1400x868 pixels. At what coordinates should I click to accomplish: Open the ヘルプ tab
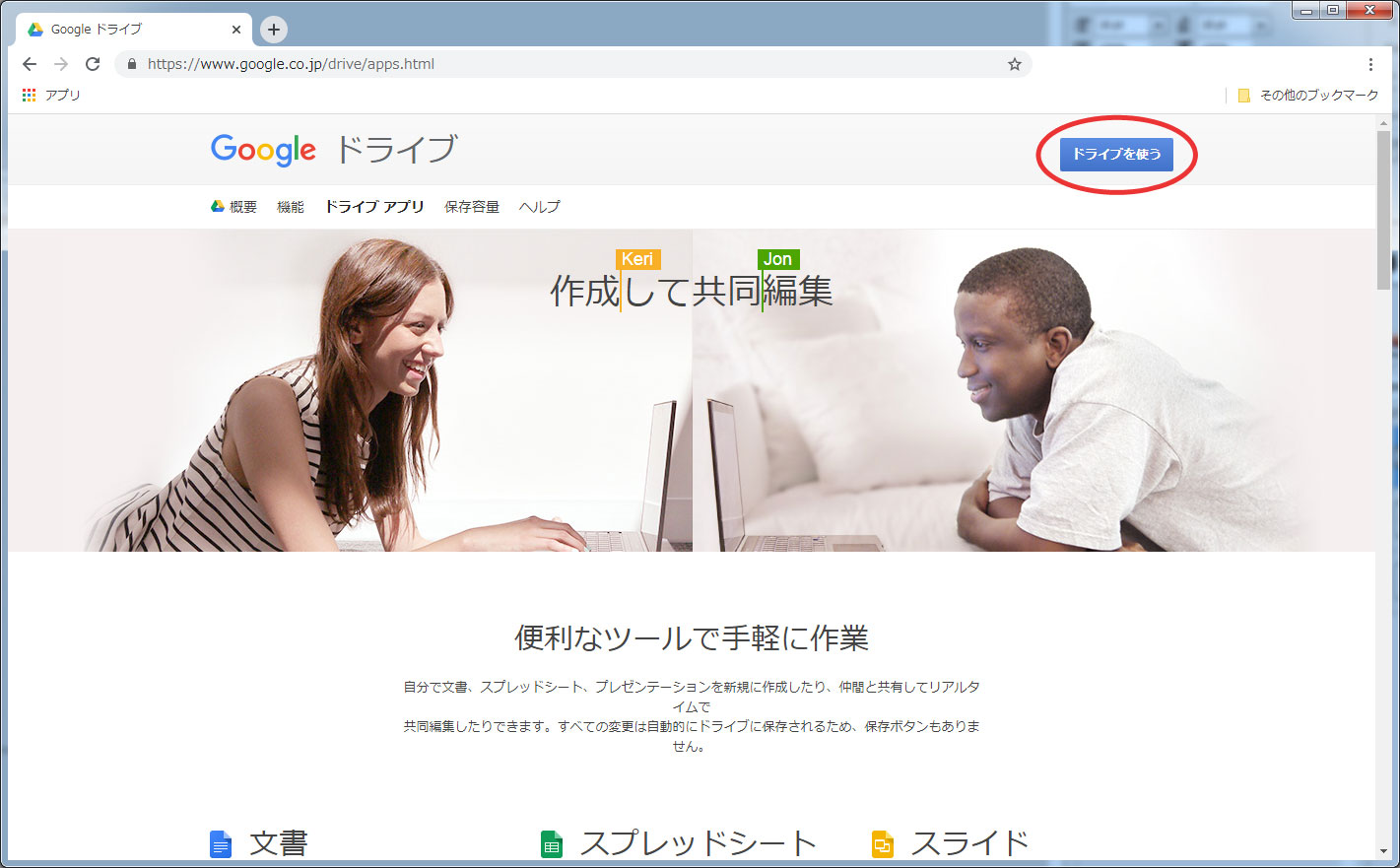pos(540,207)
